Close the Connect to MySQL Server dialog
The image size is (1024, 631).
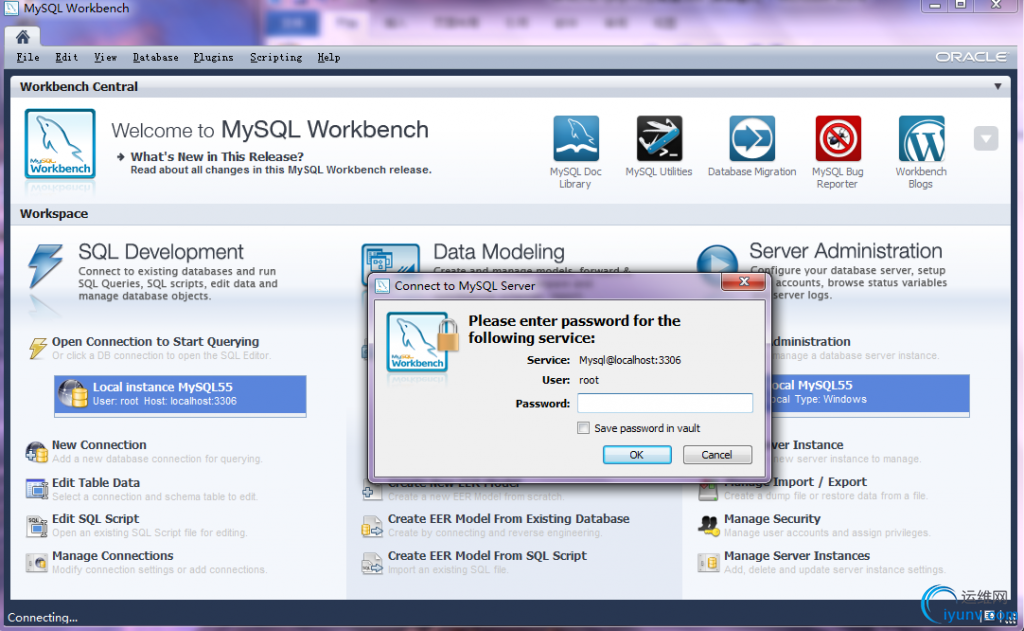pos(743,282)
